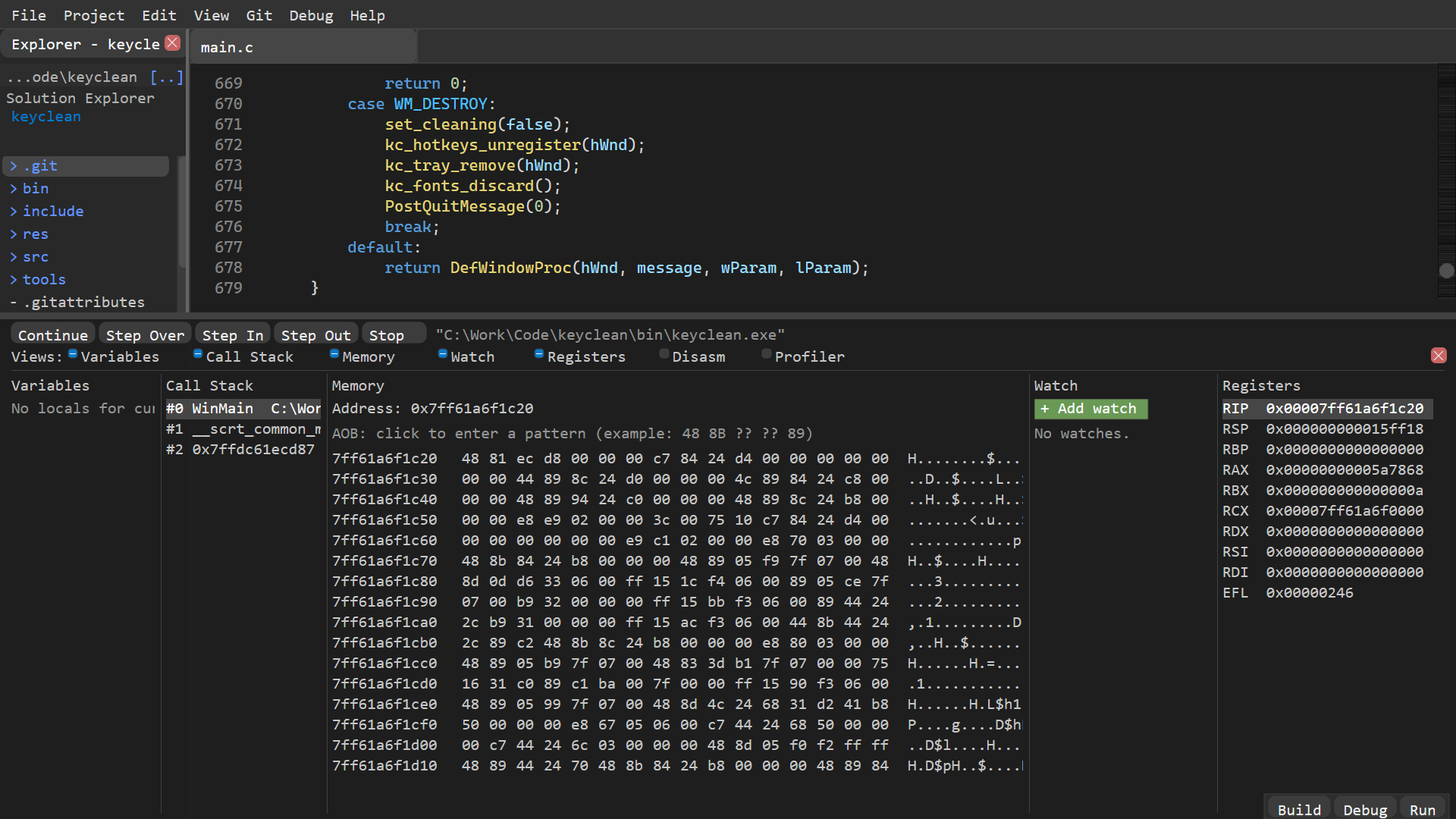The width and height of the screenshot is (1456, 819).
Task: Toggle the Call Stack view checkbox
Action: point(198,354)
